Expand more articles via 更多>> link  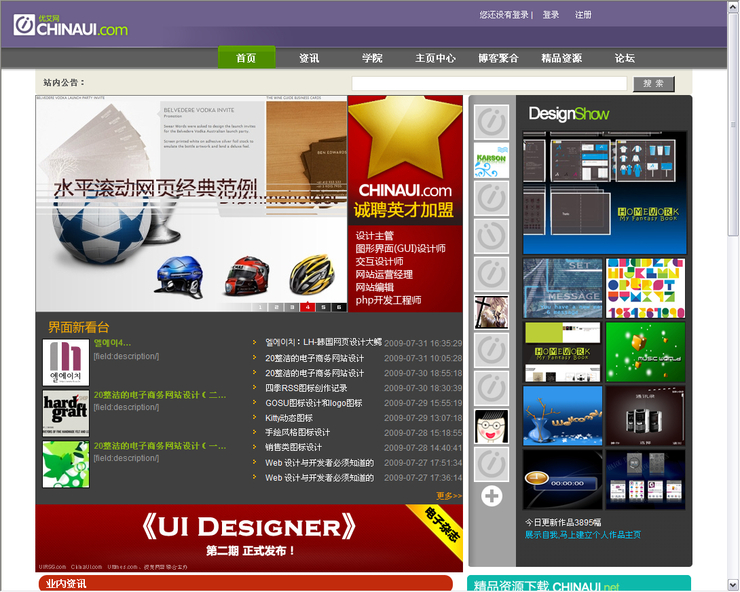pos(448,496)
